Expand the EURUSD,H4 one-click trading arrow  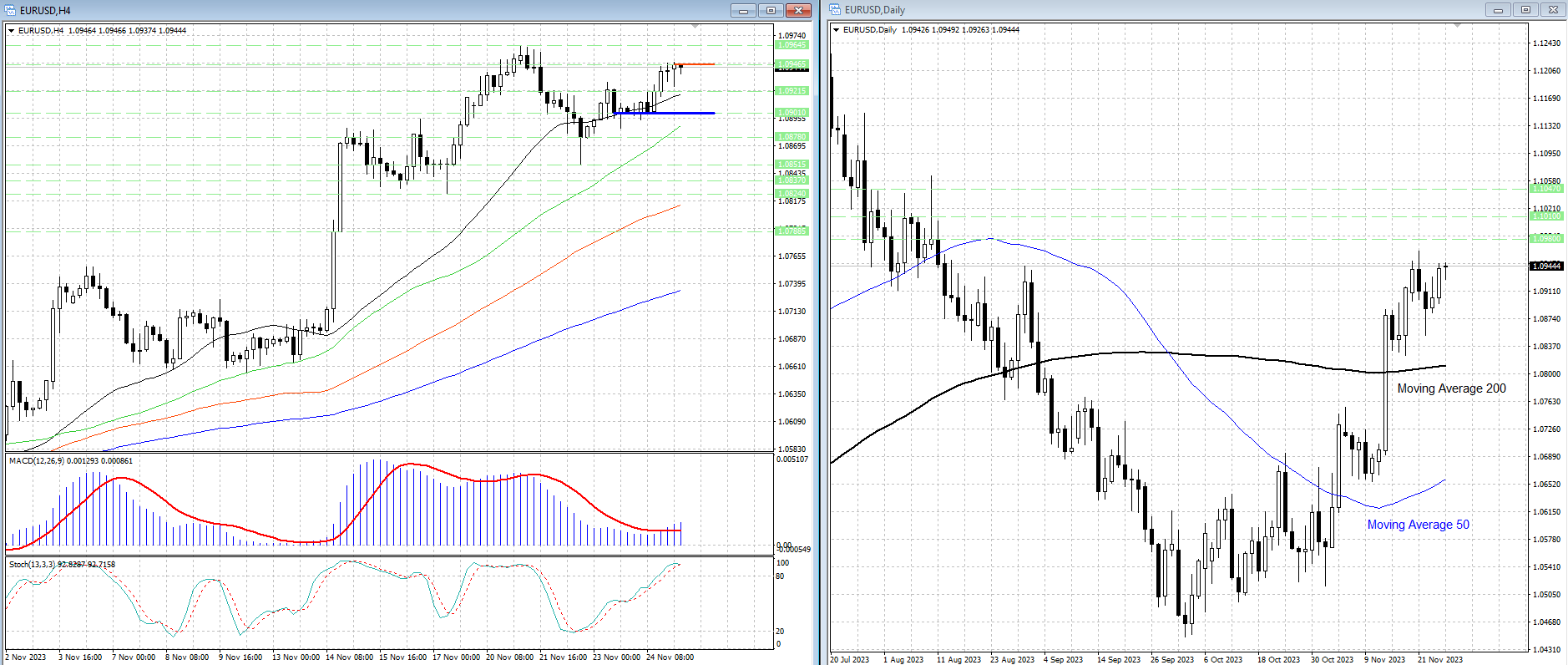tap(12, 31)
